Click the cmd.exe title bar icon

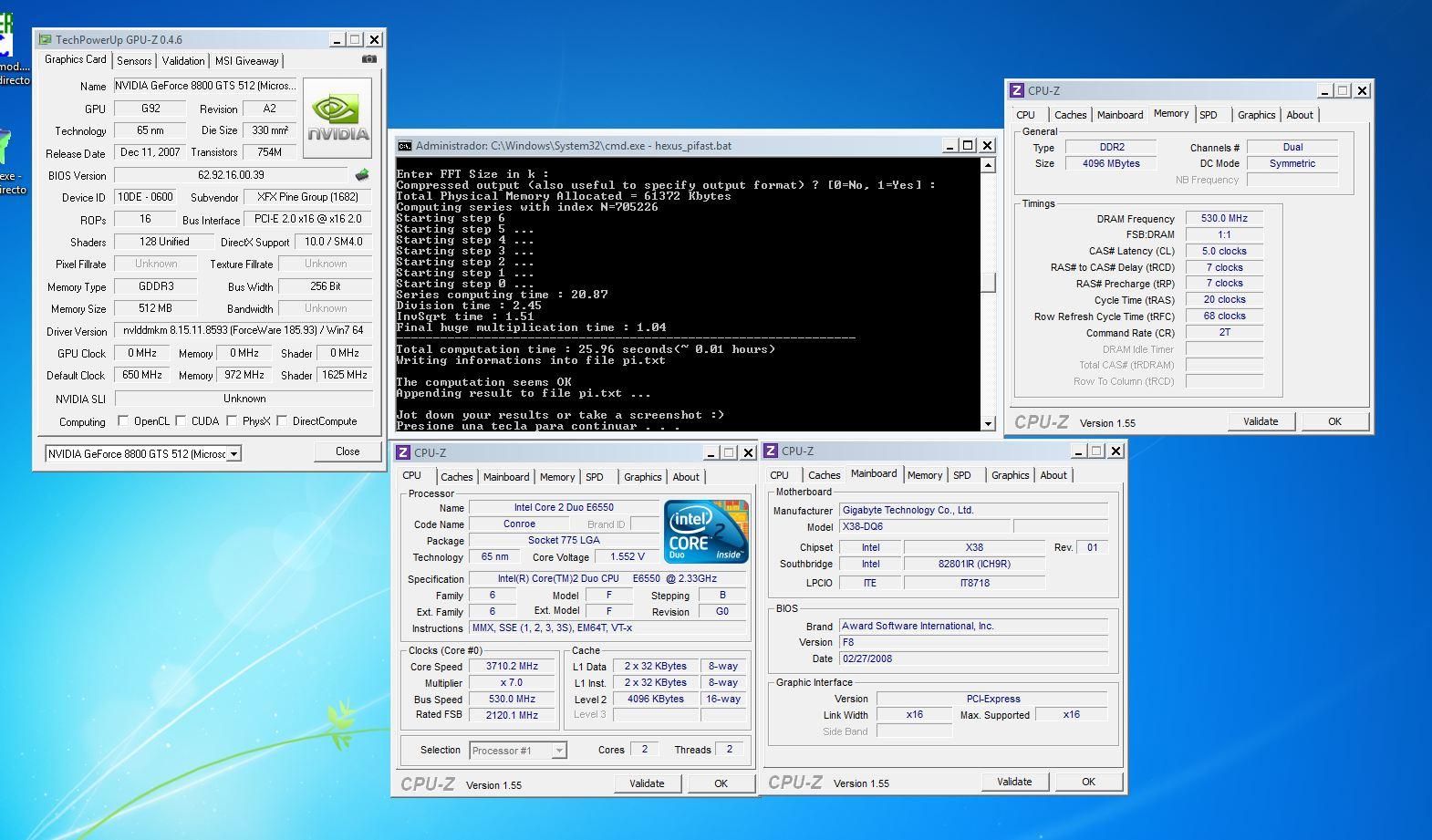[404, 145]
